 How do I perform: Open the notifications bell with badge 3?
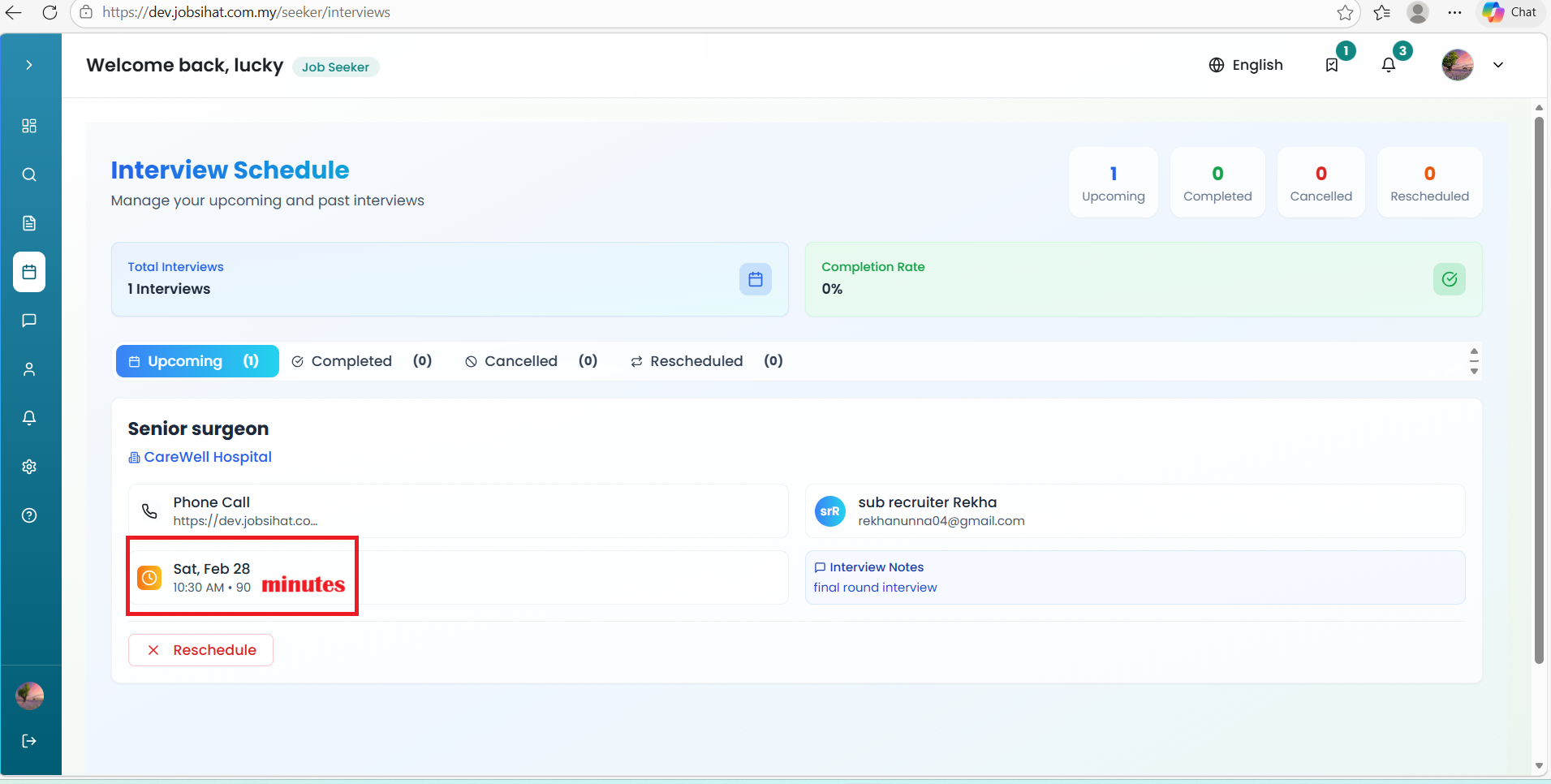1389,65
